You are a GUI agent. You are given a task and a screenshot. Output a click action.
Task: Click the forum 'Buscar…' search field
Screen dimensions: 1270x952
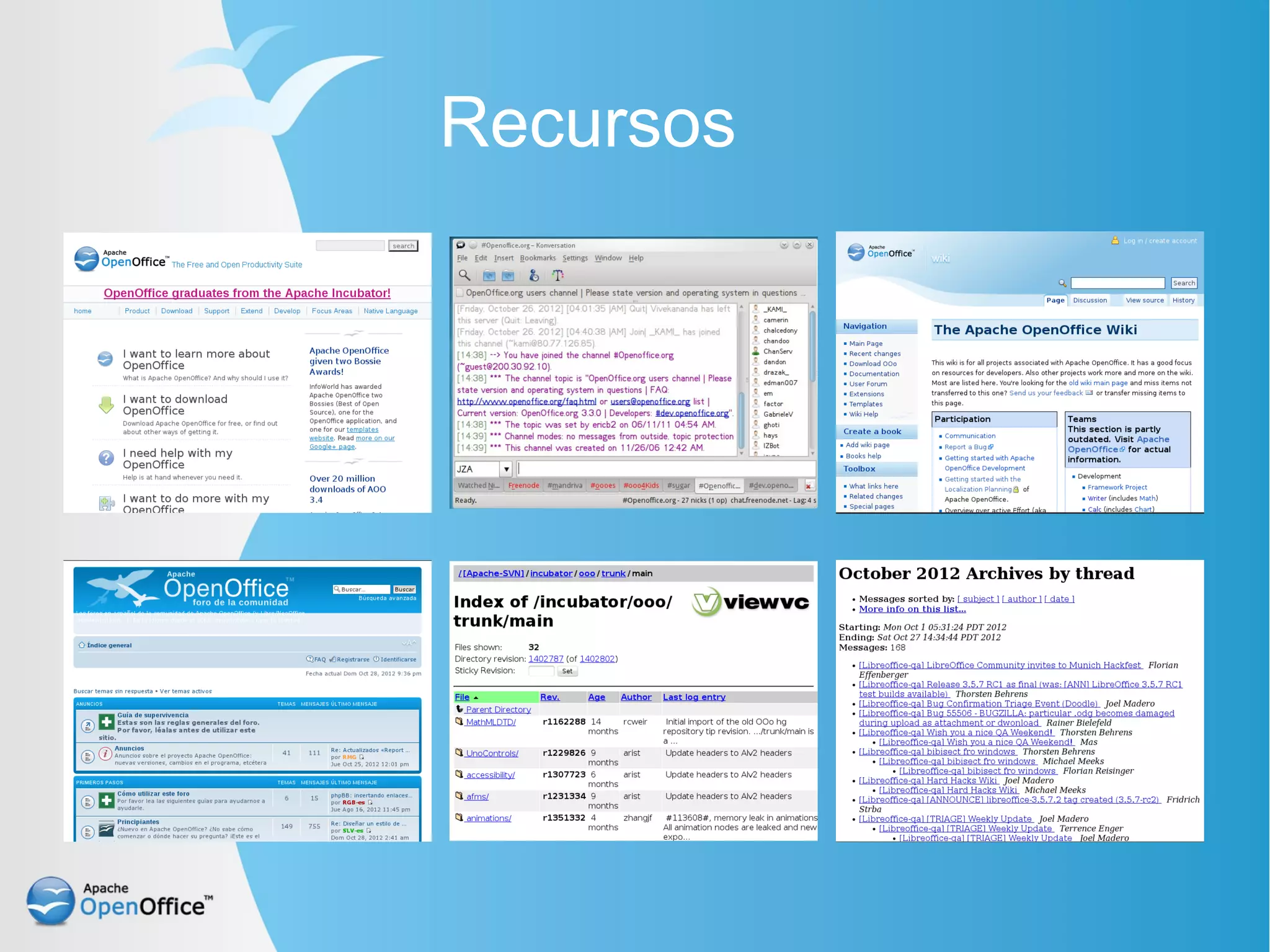[362, 589]
